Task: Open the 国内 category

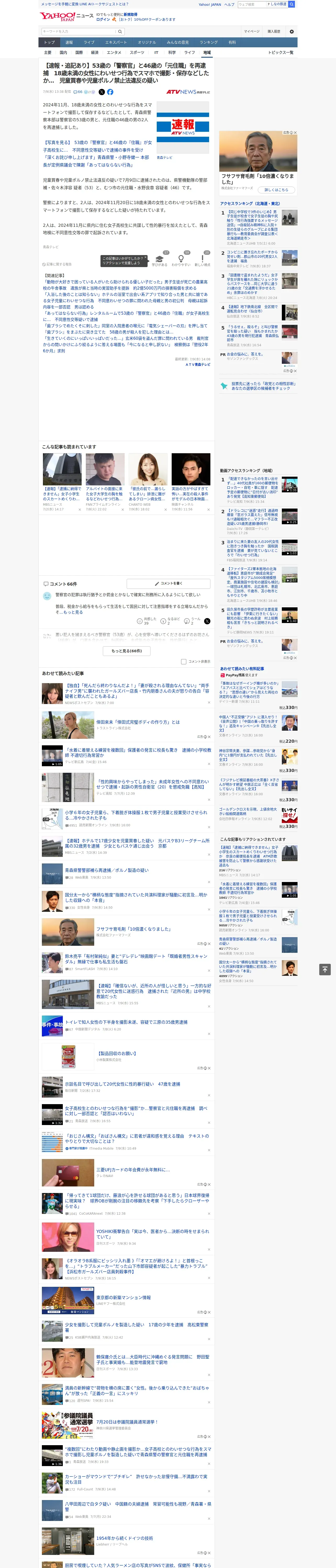Action: 63,52
